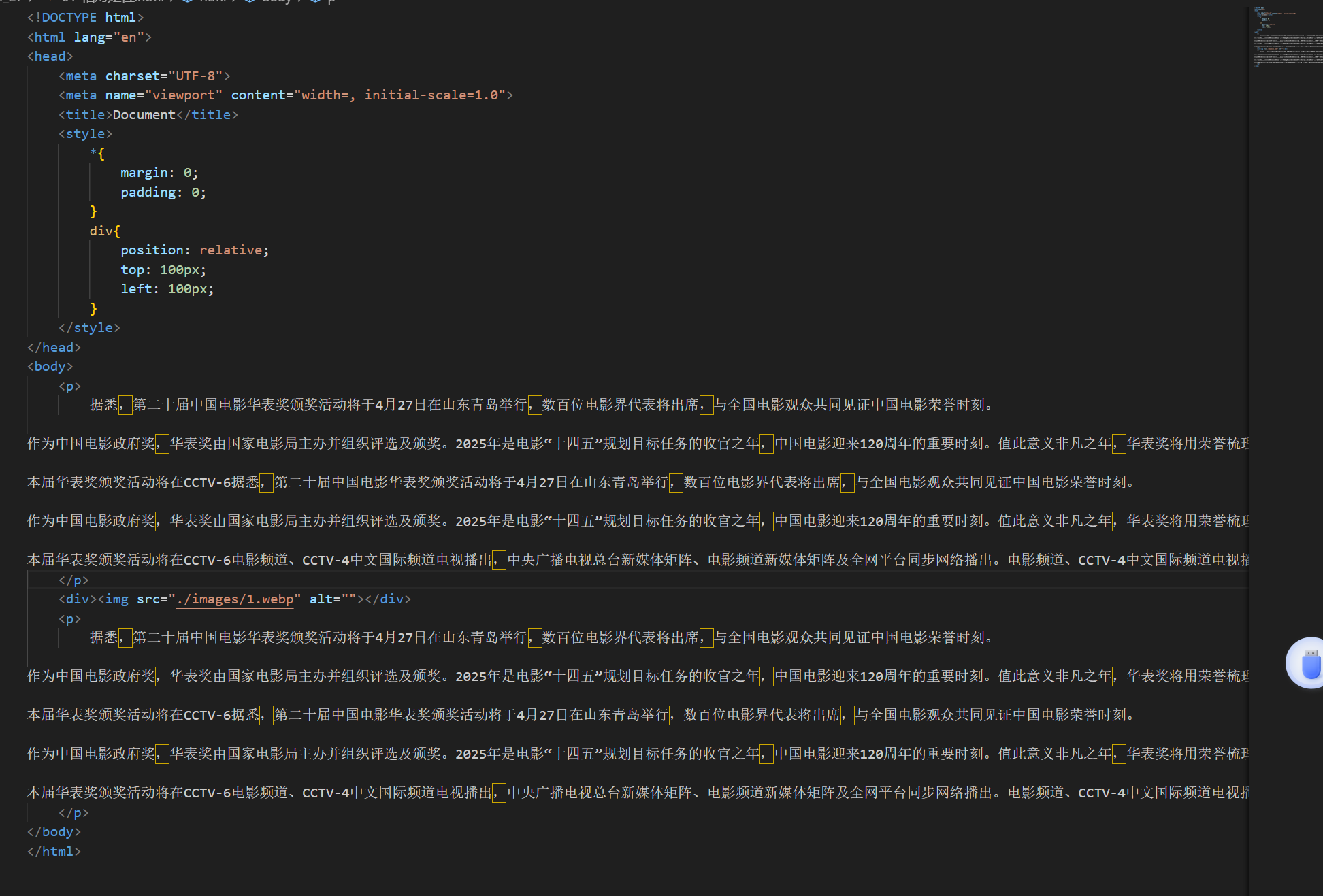Image resolution: width=1323 pixels, height=896 pixels.
Task: Click the title text Document
Action: click(144, 115)
